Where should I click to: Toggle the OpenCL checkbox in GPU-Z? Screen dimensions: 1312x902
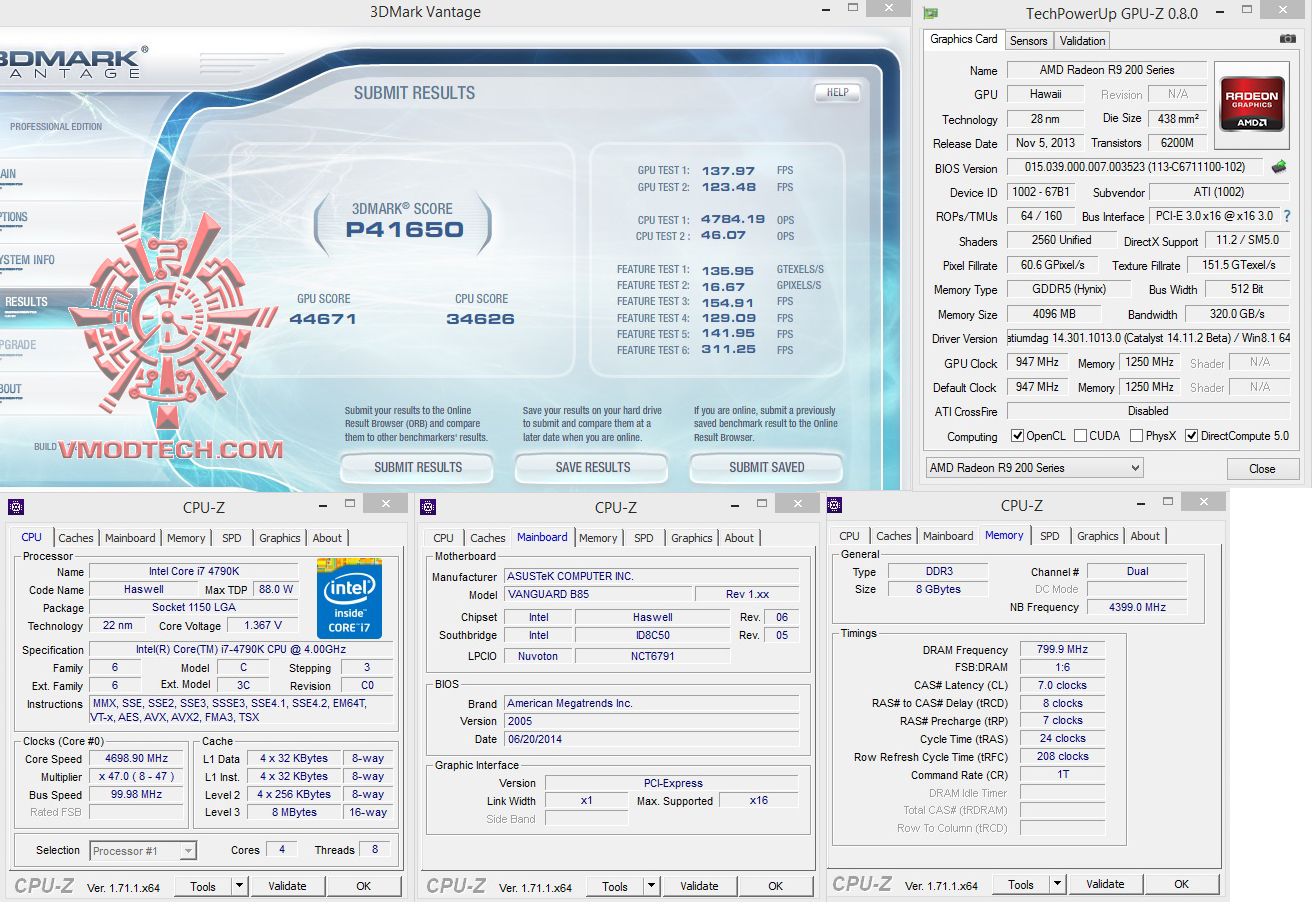[1018, 436]
